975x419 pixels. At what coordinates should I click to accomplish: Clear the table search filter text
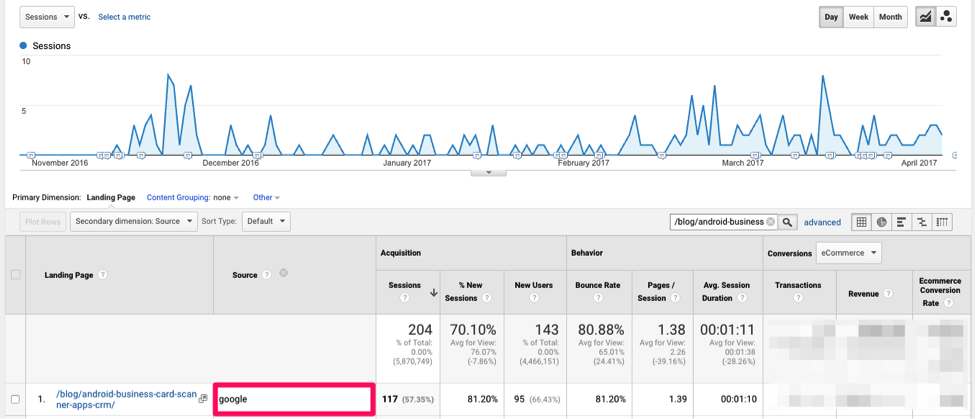pyautogui.click(x=771, y=222)
